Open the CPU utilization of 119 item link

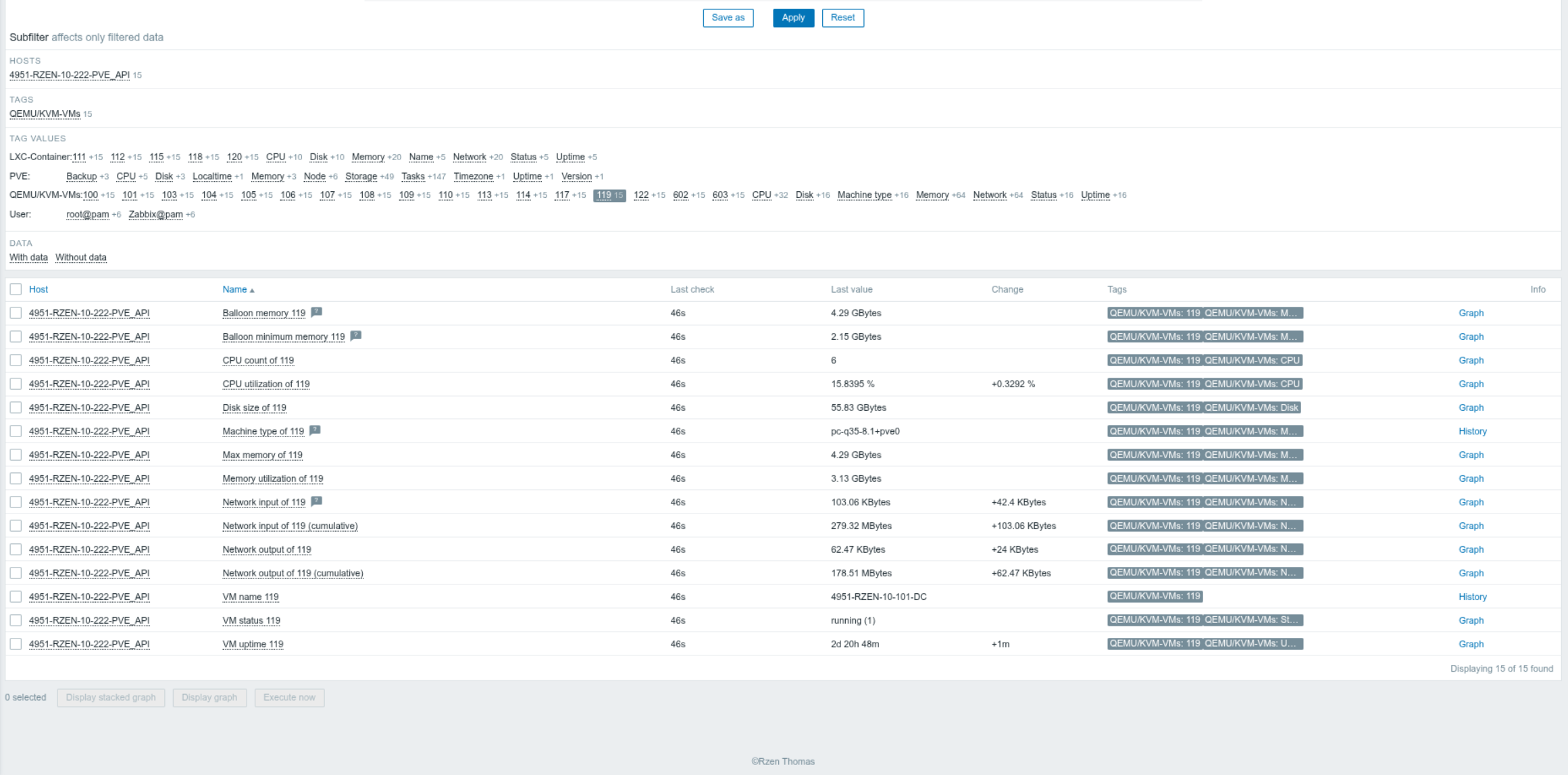pyautogui.click(x=266, y=384)
